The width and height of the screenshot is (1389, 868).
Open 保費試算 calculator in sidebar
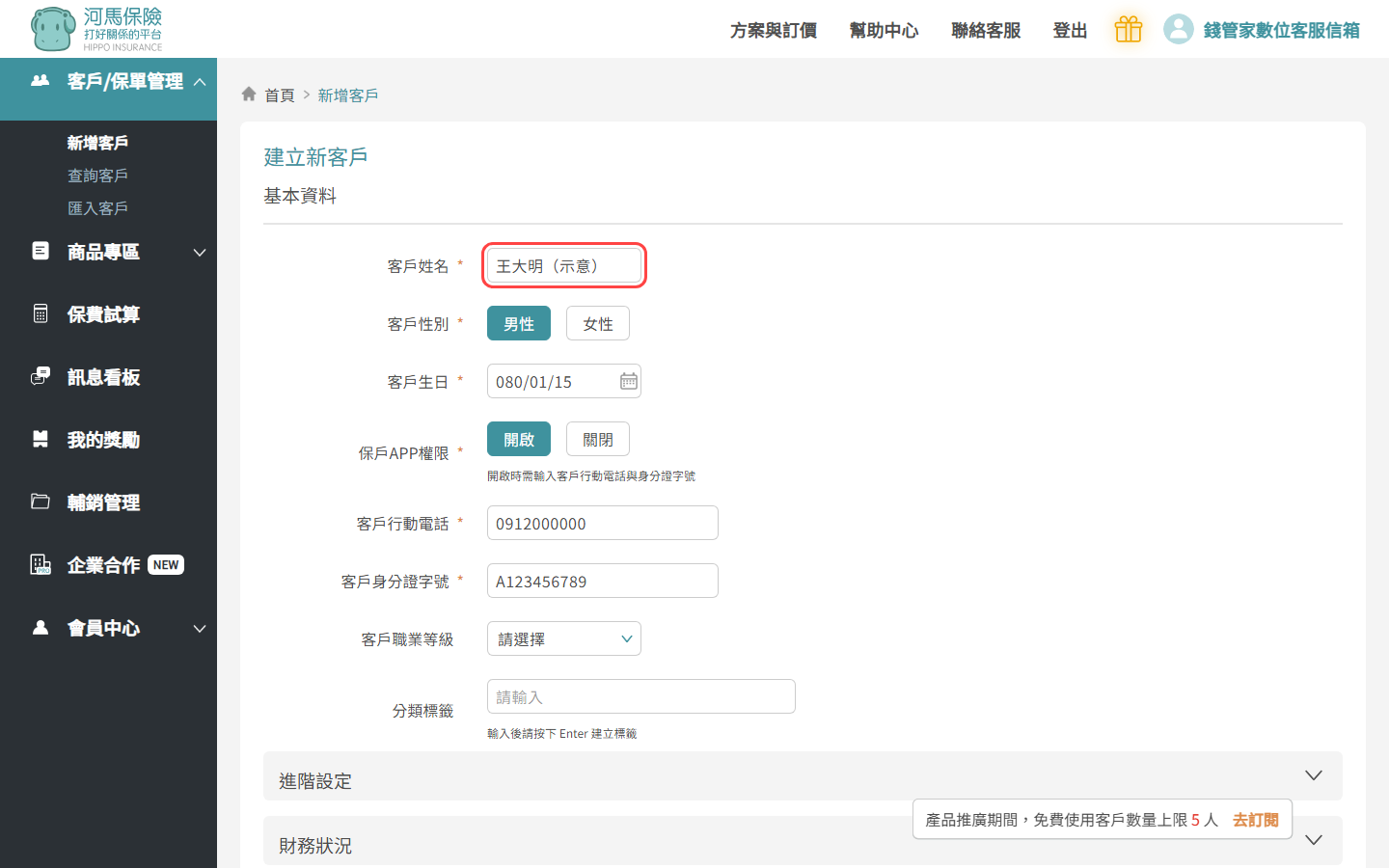pos(103,314)
